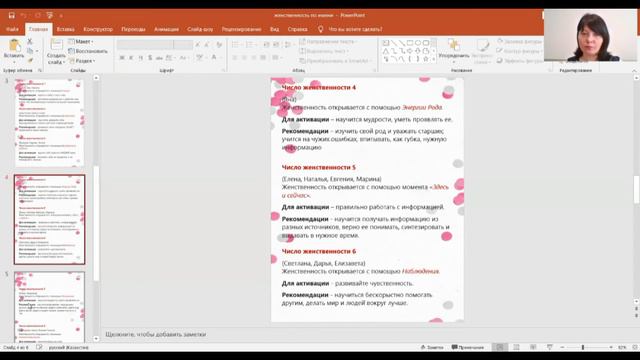Viewport: 640px width, 360px height.
Task: Align text left
Action: click(235, 58)
